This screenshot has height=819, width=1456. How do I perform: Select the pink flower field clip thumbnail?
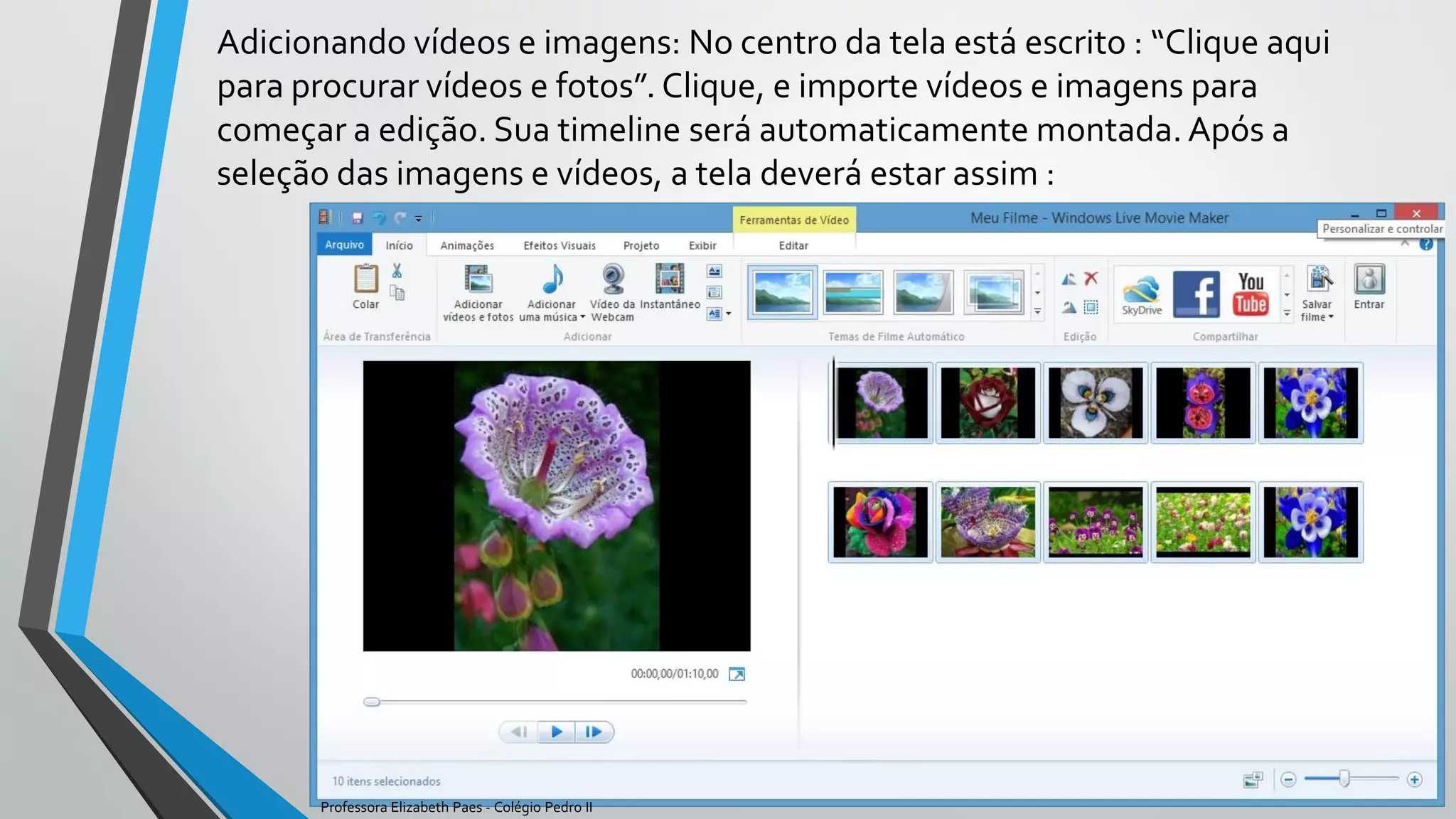pyautogui.click(x=1203, y=522)
